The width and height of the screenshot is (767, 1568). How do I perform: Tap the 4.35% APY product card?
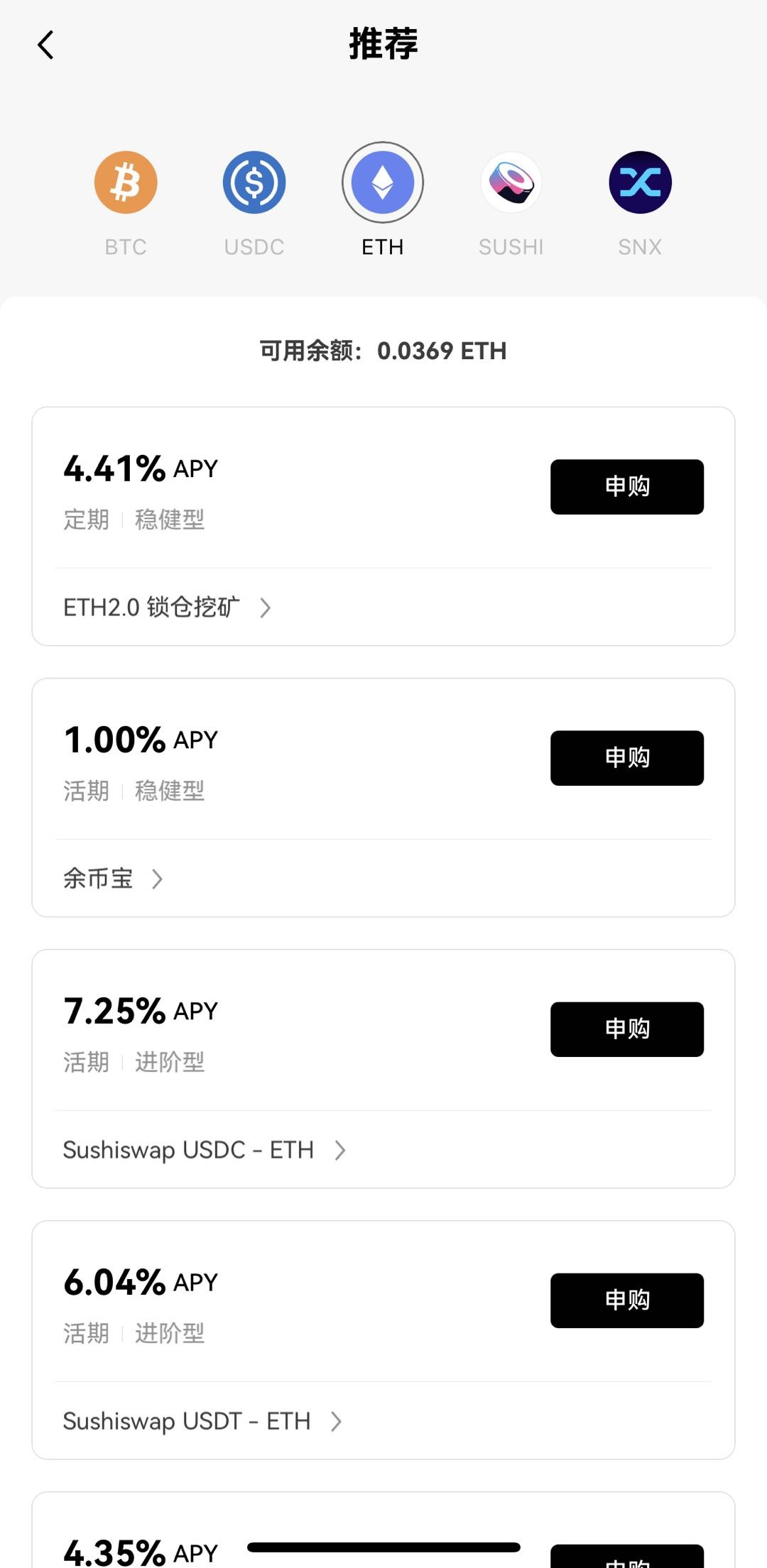[x=383, y=1530]
